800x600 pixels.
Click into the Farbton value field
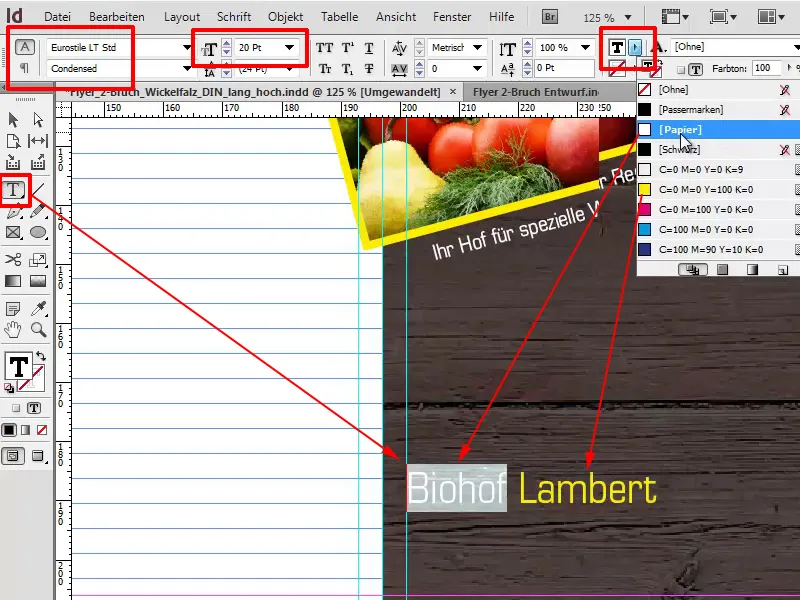(766, 68)
